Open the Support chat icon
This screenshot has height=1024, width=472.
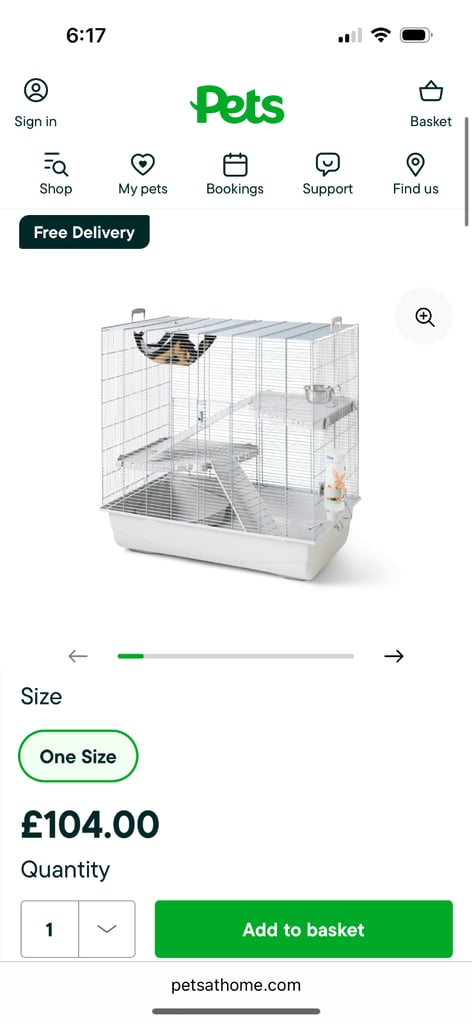pos(327,164)
